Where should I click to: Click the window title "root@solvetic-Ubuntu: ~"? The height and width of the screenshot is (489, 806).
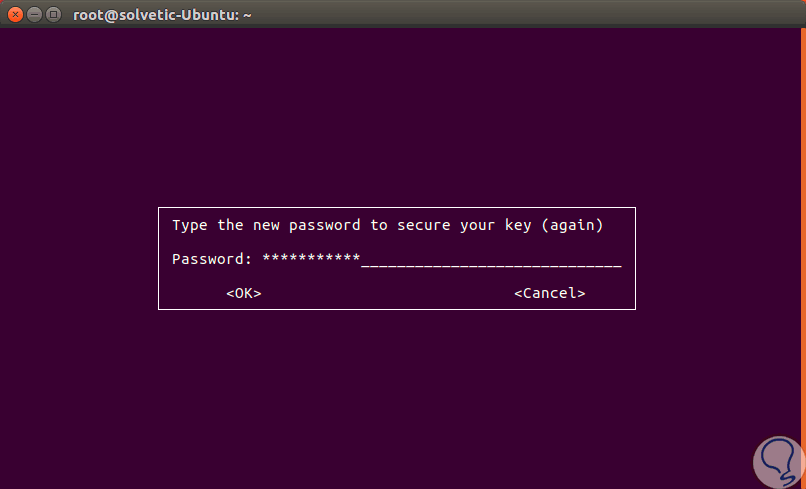[161, 14]
